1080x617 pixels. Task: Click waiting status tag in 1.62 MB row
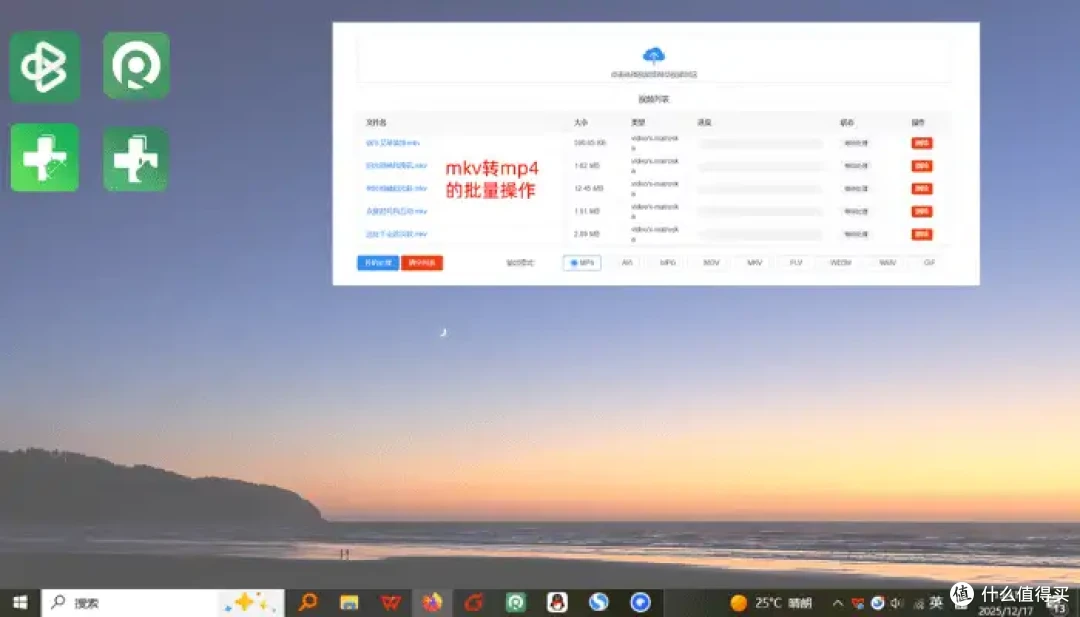[x=856, y=166]
